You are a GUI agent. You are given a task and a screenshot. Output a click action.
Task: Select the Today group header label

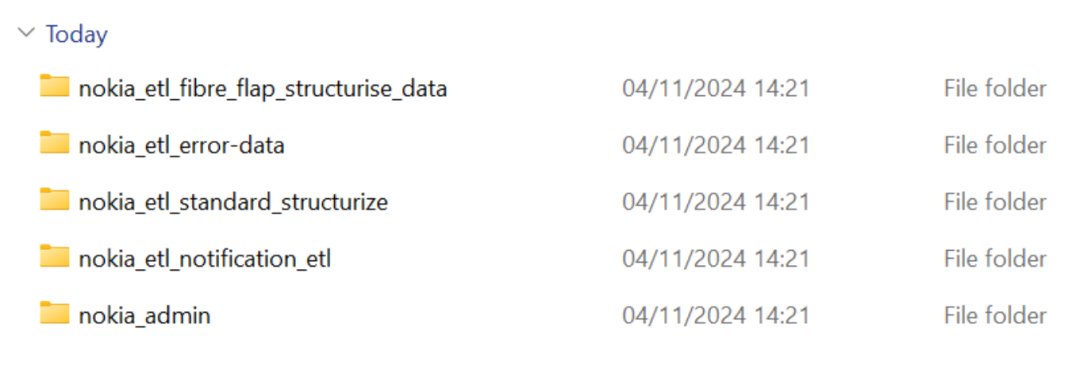click(76, 34)
